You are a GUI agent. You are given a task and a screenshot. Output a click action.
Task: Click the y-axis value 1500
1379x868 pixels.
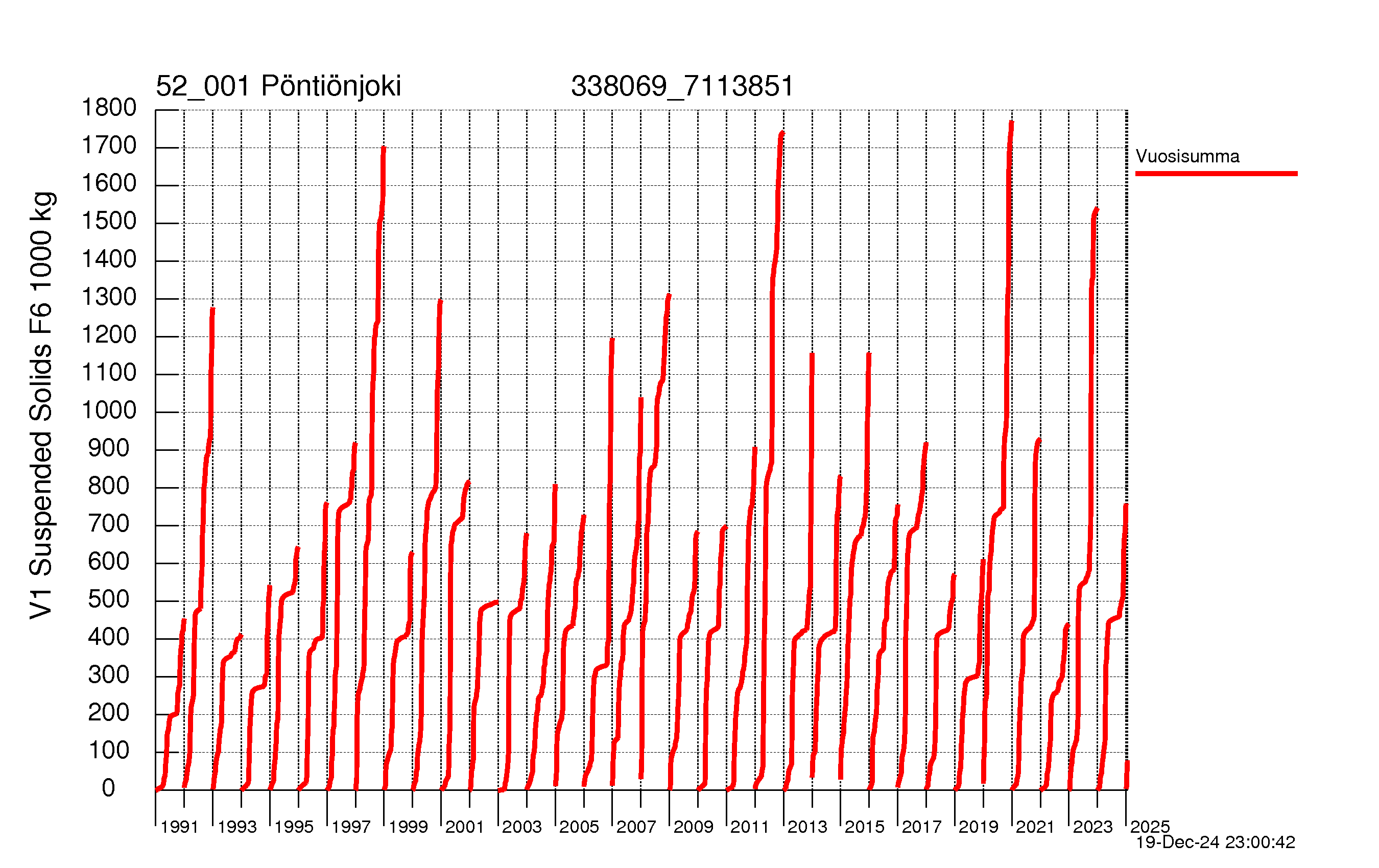(109, 221)
